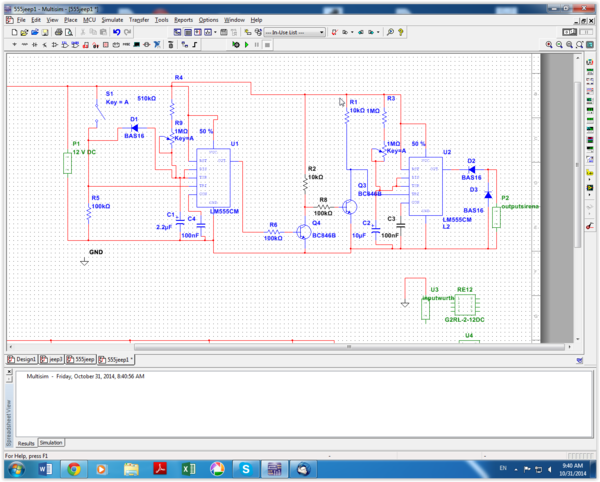The image size is (600, 482).
Task: Run the simulation with green play
Action: (247, 45)
